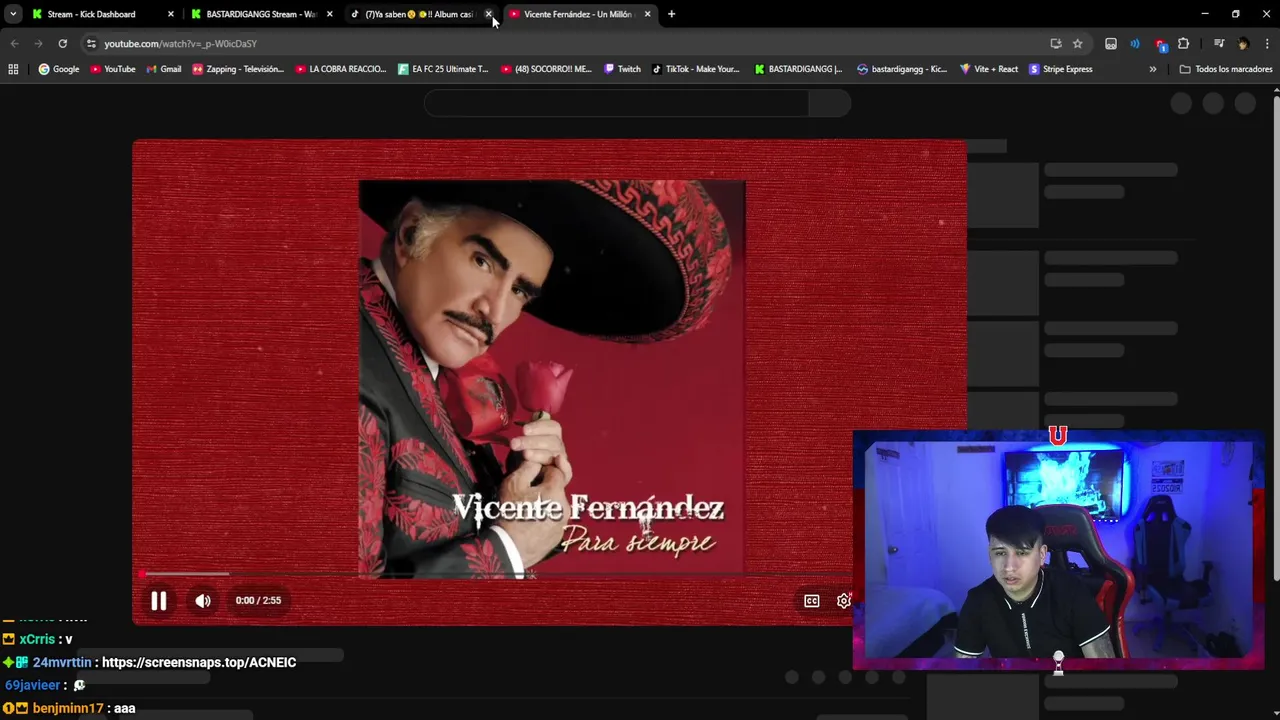Click the install app icon in address bar
Image resolution: width=1280 pixels, height=720 pixels.
point(1056,43)
